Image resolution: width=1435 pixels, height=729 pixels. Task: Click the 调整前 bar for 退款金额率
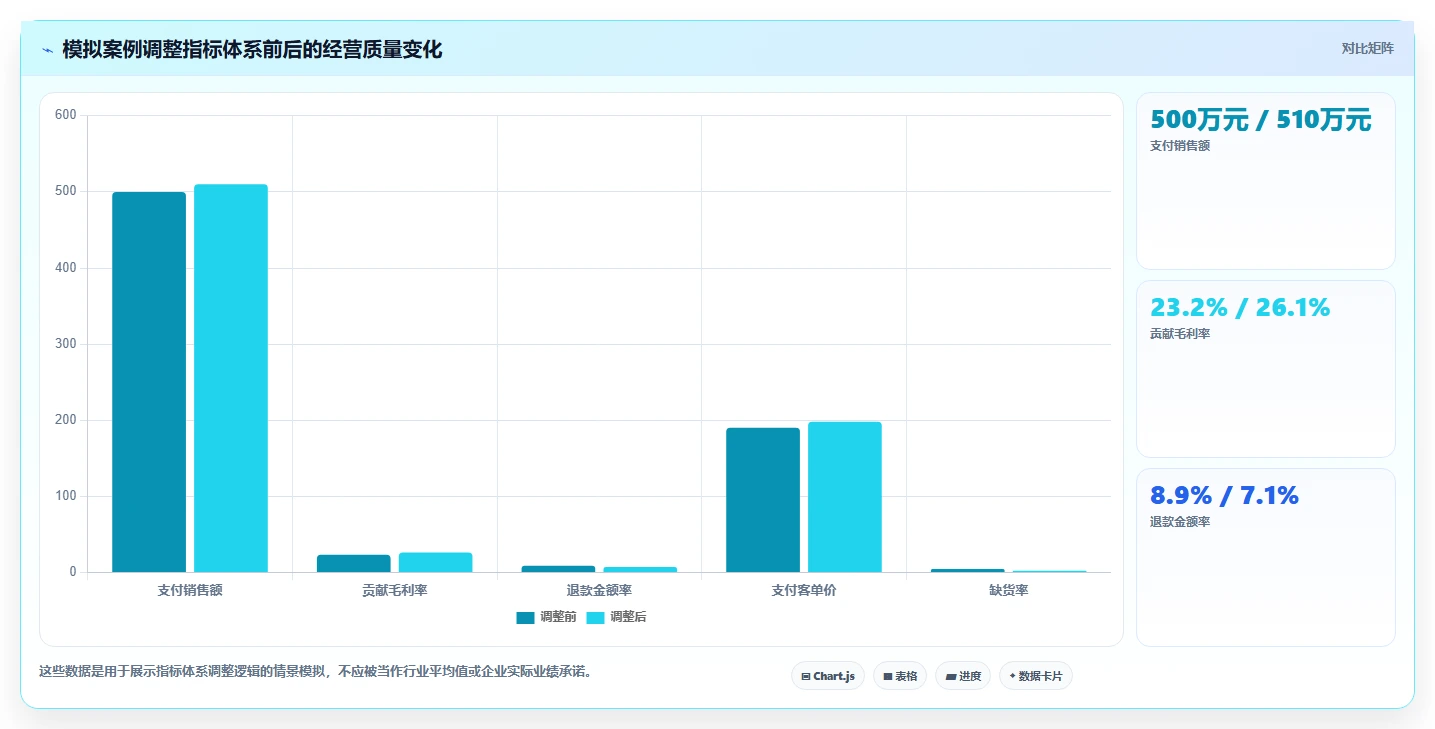point(558,569)
